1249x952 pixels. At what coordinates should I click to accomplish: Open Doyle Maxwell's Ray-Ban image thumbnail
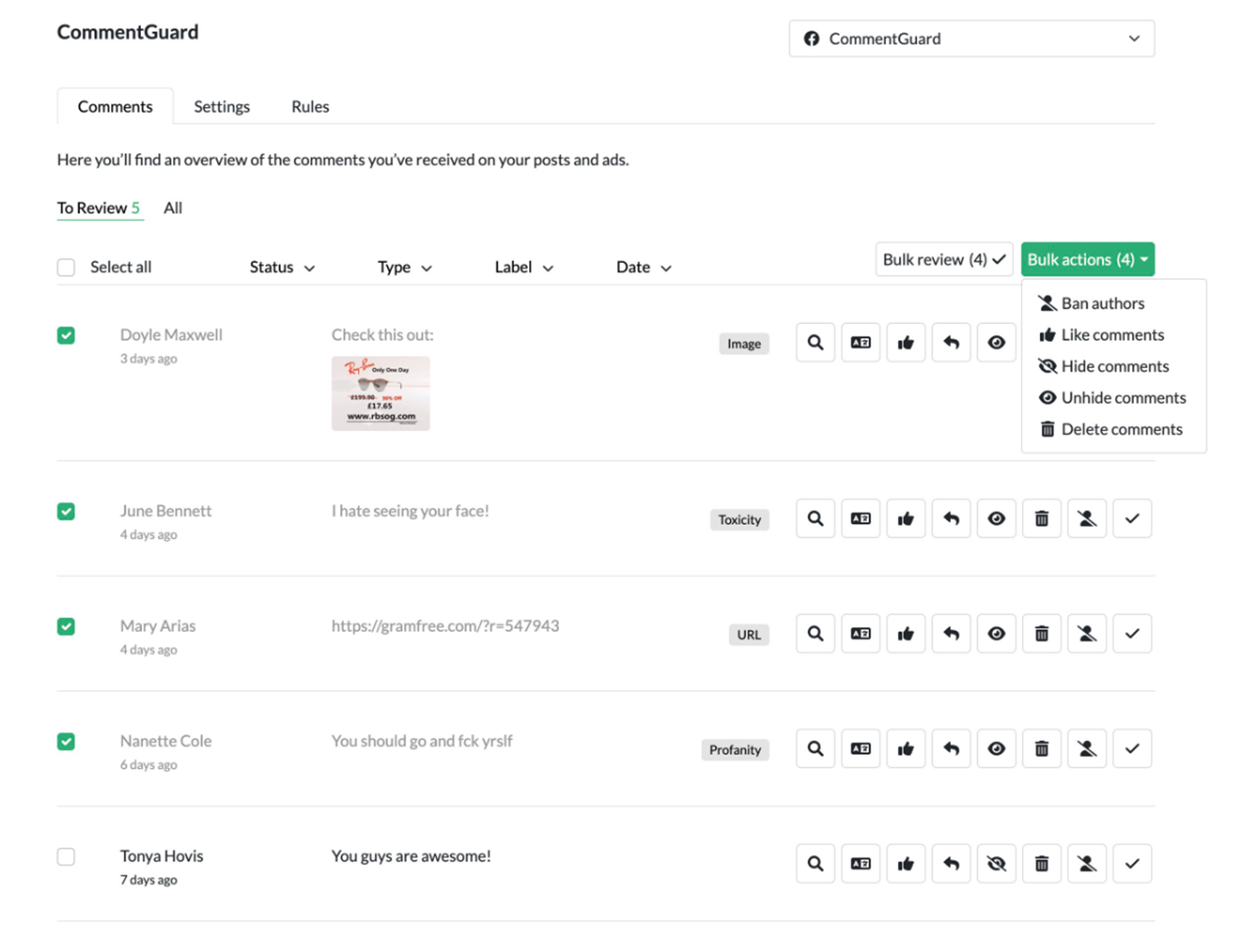(x=380, y=393)
